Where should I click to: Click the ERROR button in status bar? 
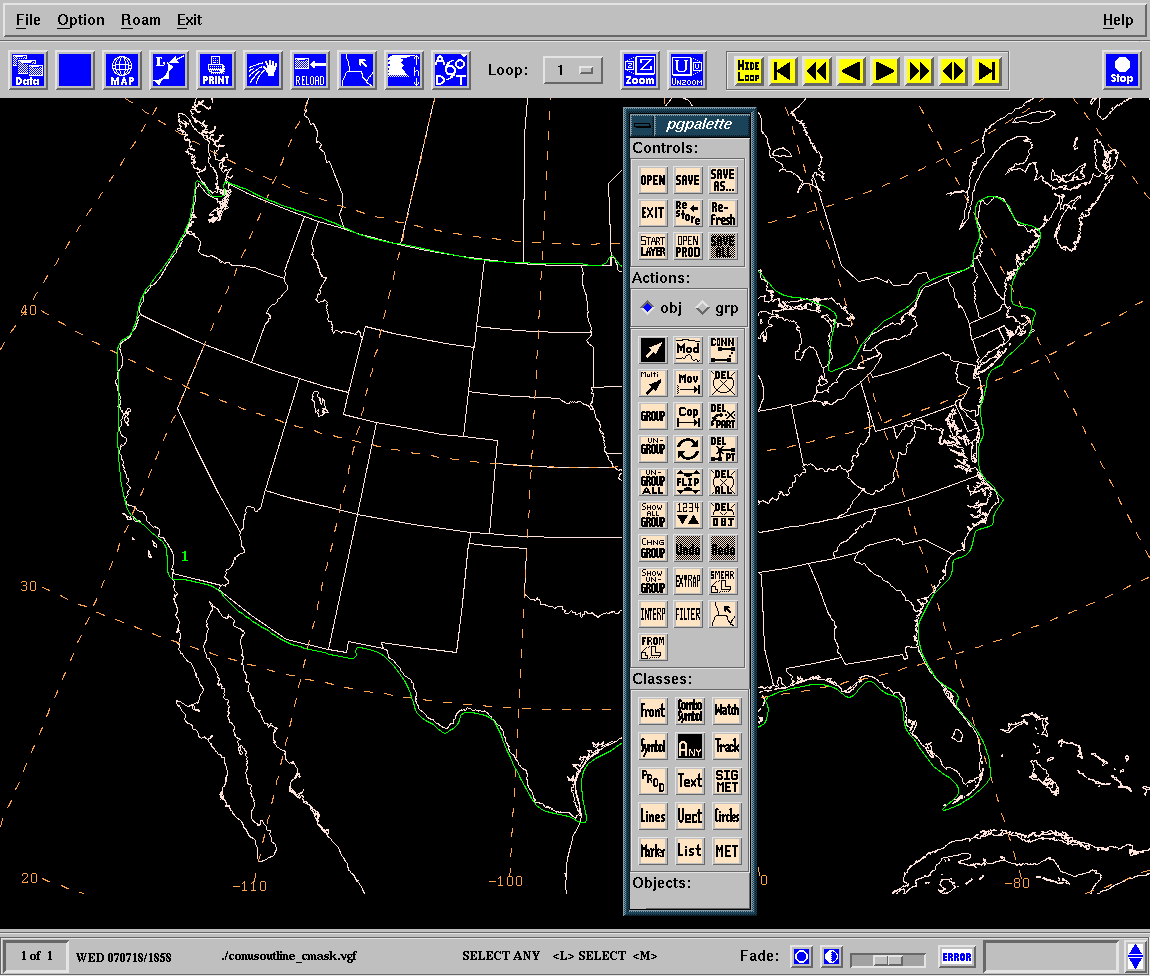(956, 957)
